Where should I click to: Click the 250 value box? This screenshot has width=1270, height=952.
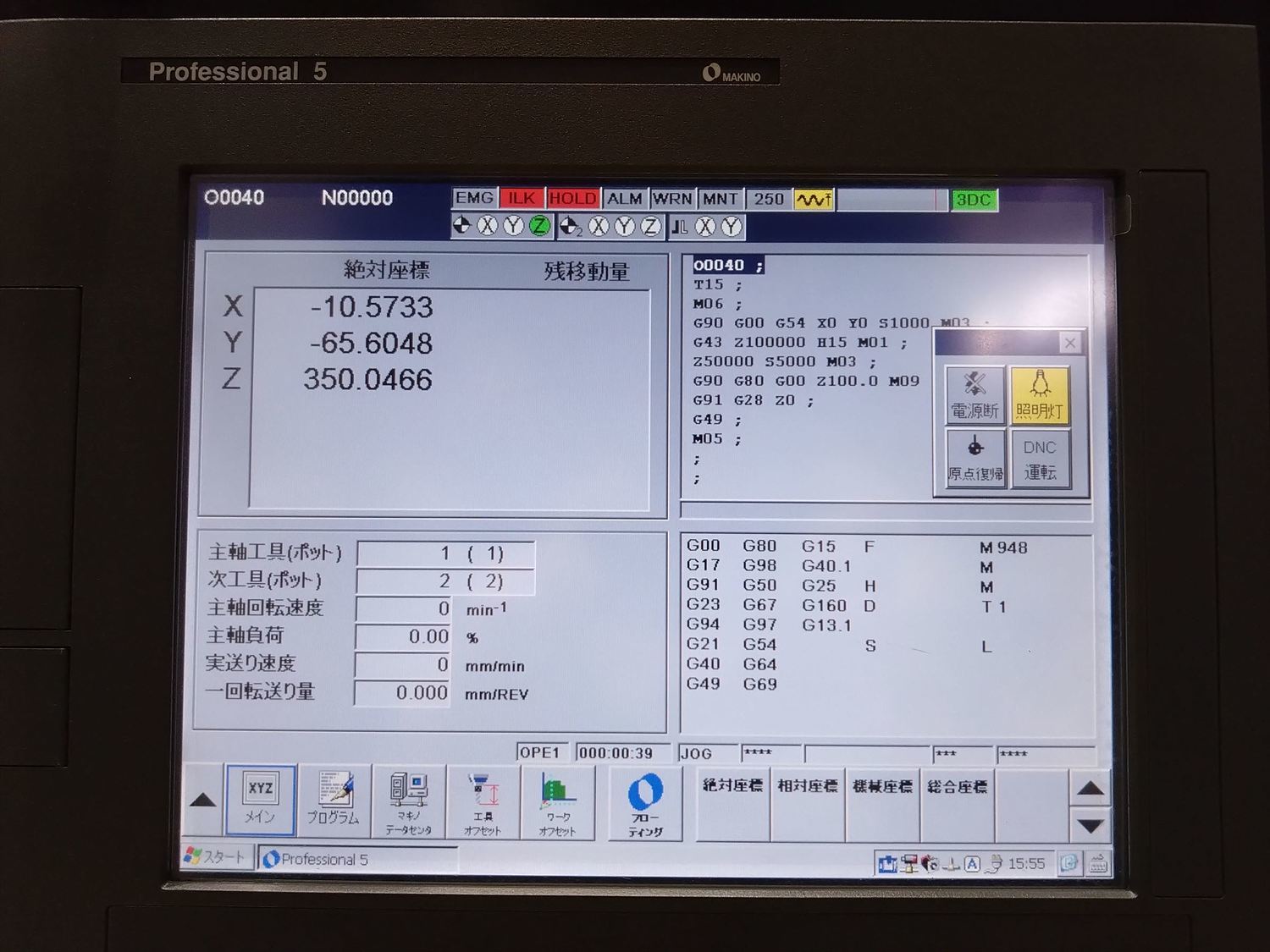point(769,199)
